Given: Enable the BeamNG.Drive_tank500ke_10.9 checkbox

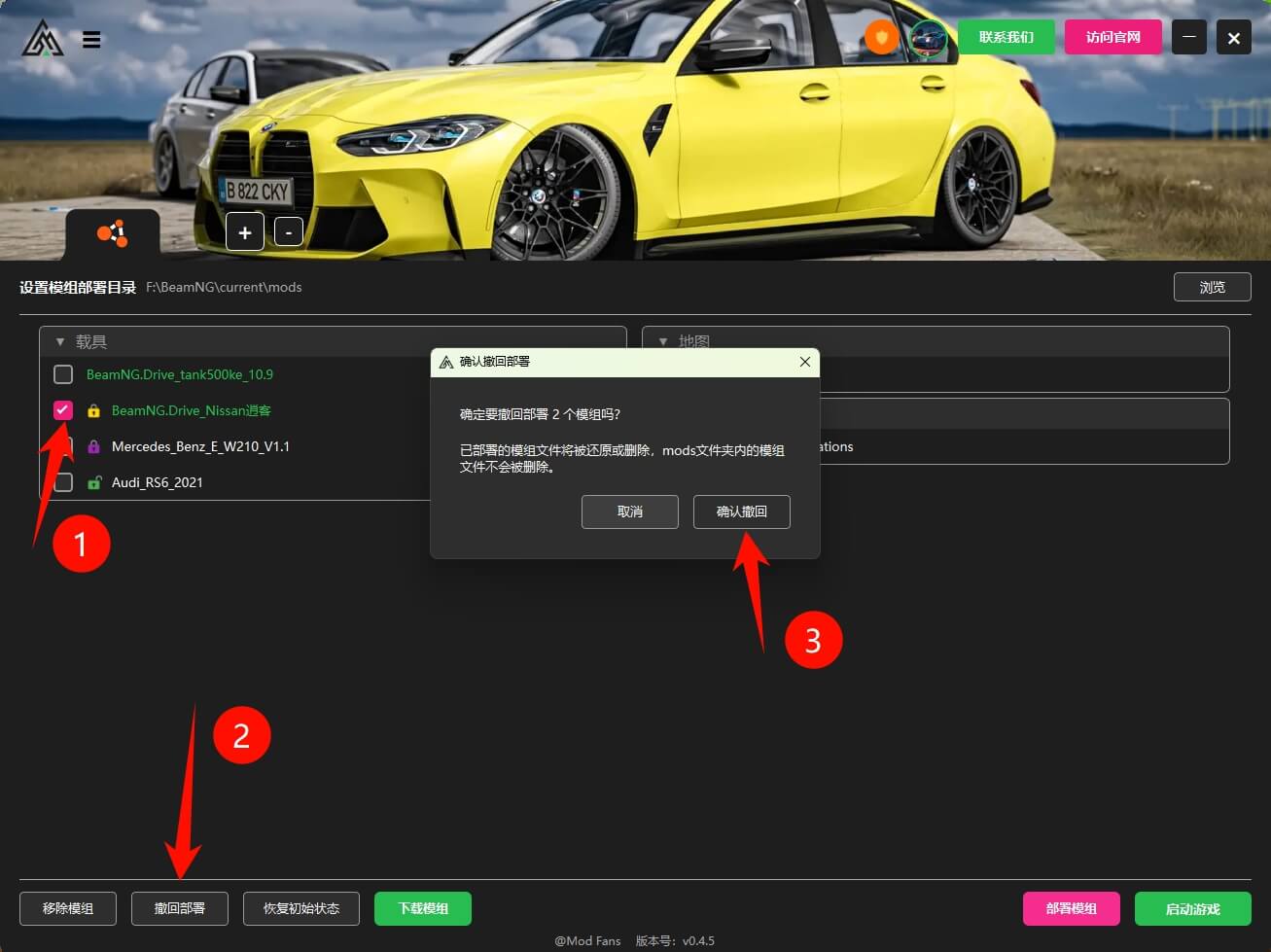Looking at the screenshot, I should 63,374.
